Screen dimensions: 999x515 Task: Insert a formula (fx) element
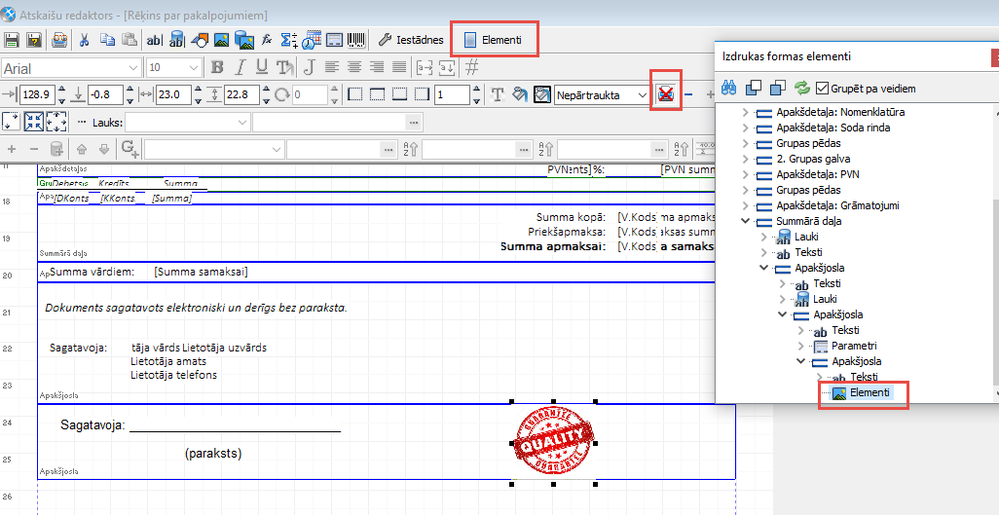(x=268, y=40)
